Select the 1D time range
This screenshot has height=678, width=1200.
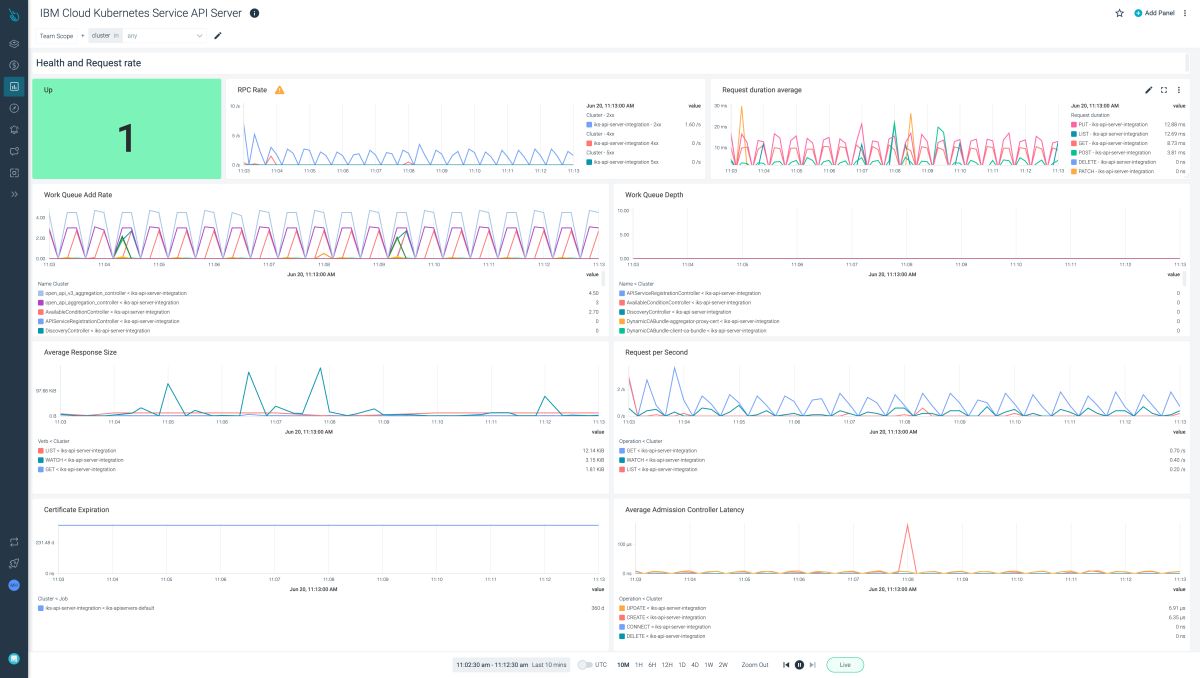(x=681, y=664)
